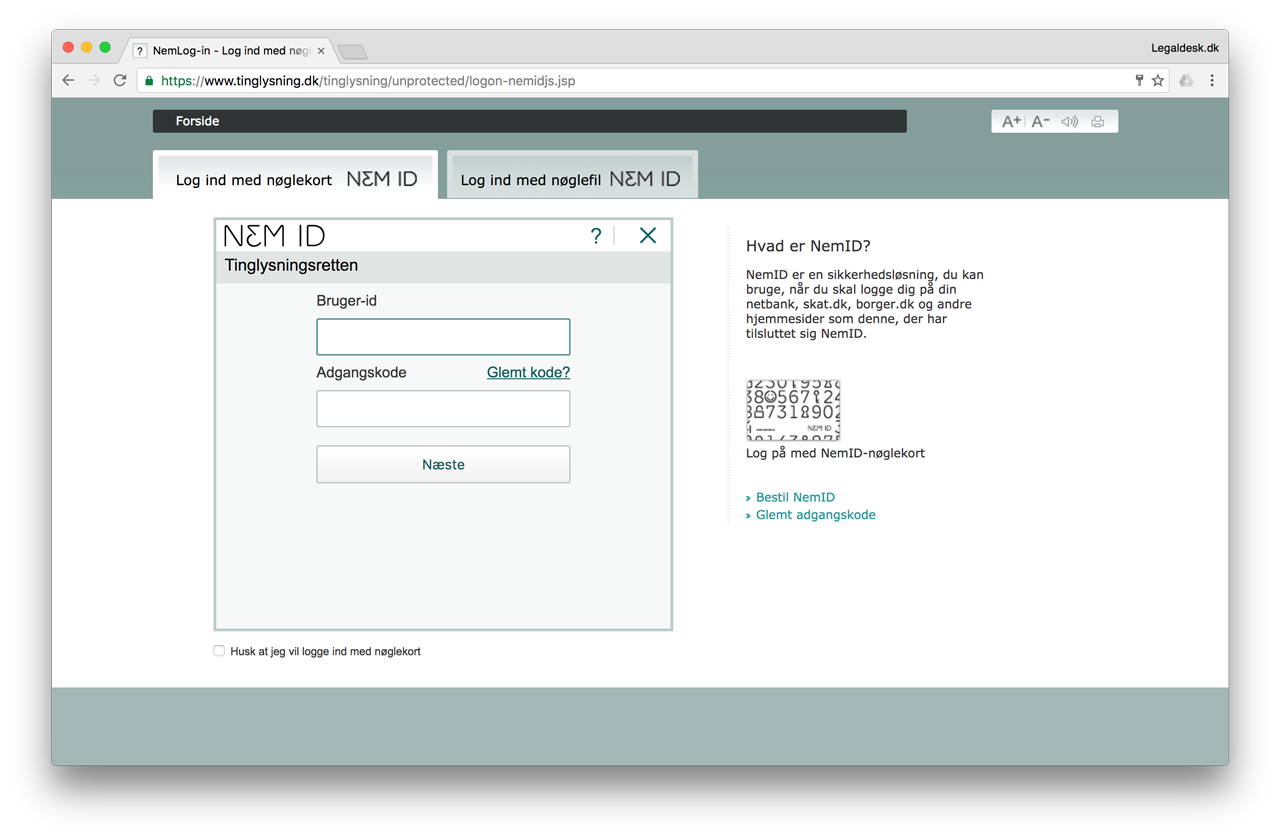Click the green fullscreen window button
This screenshot has height=839, width=1280.
coord(105,47)
